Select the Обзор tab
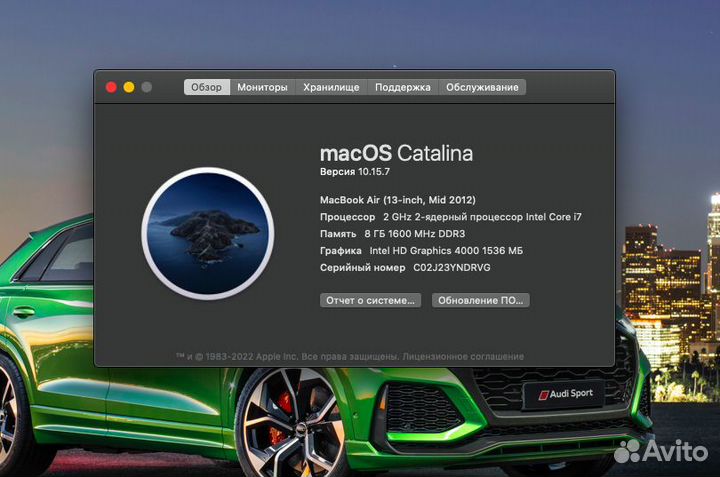Image resolution: width=720 pixels, height=477 pixels. pos(207,87)
